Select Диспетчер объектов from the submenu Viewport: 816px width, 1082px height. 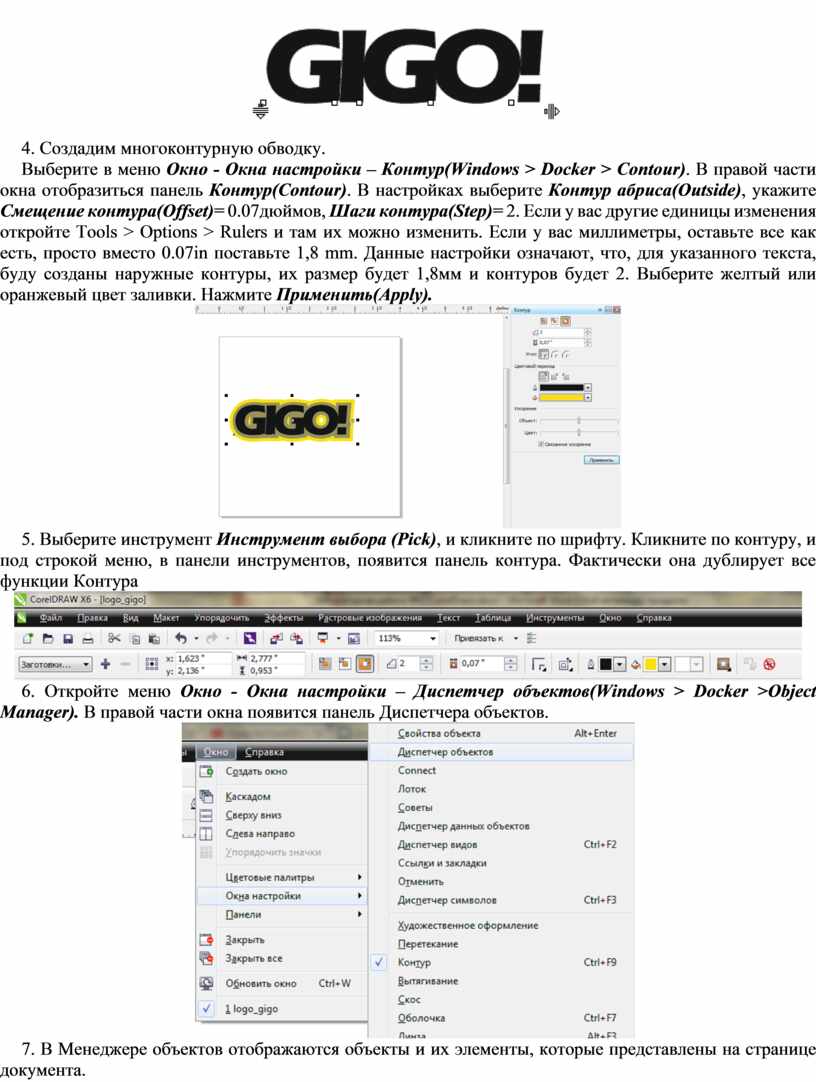(501, 752)
